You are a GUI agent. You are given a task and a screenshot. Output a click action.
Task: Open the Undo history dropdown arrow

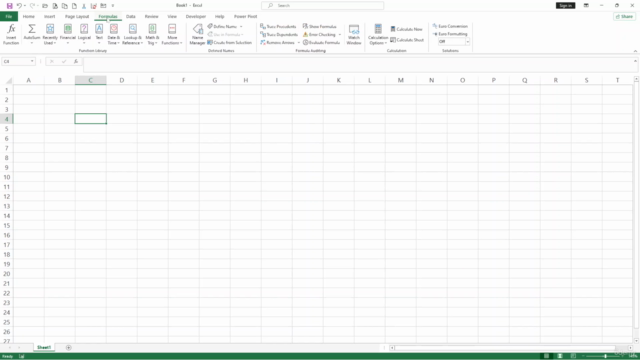24,6
